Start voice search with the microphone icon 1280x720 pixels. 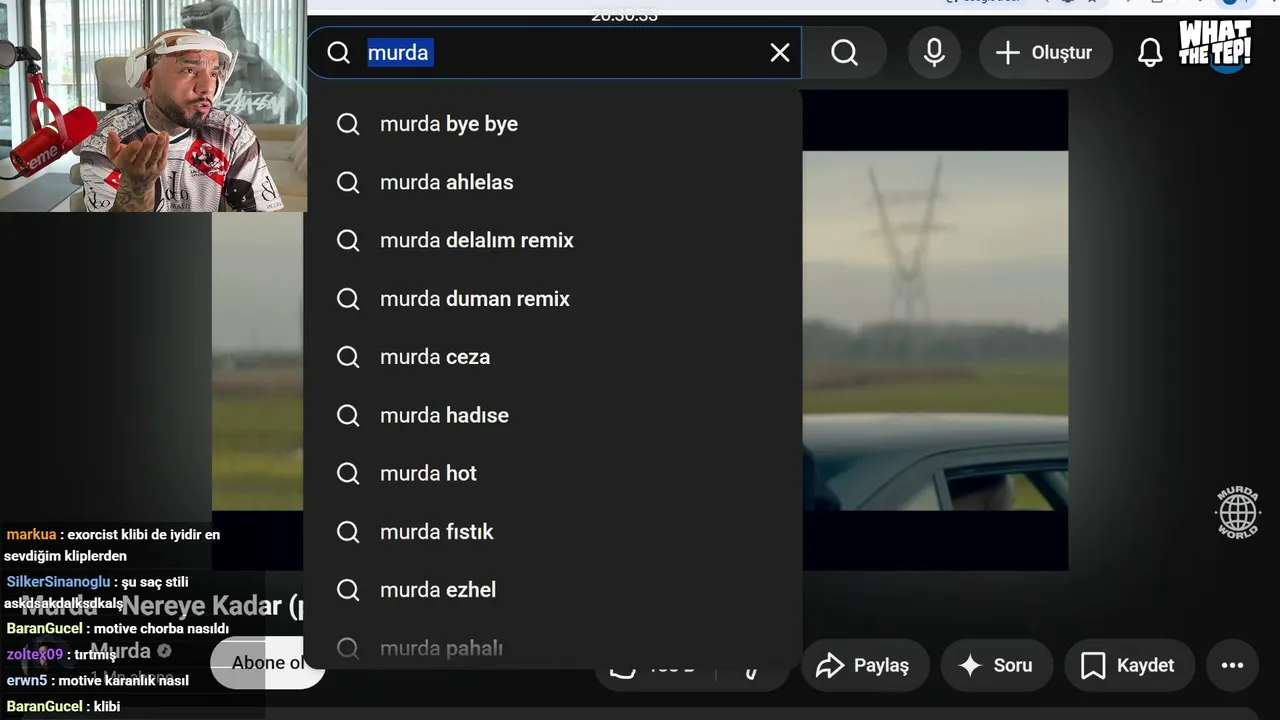point(934,53)
